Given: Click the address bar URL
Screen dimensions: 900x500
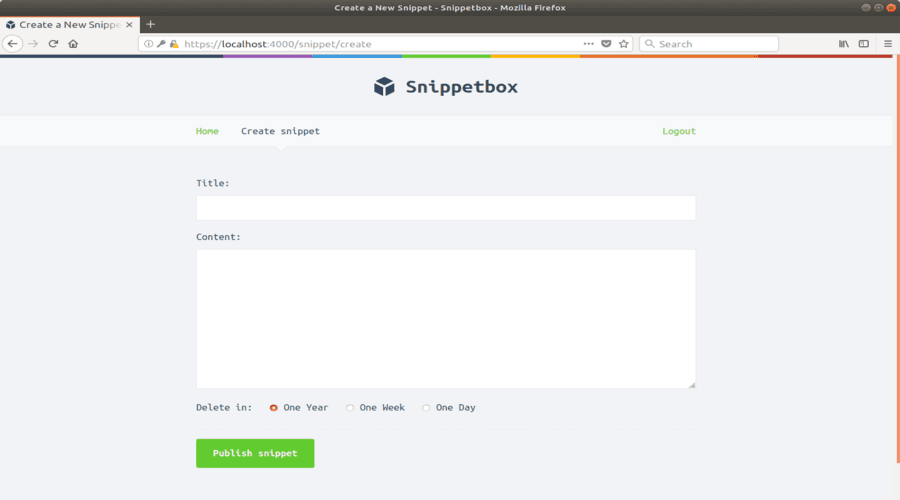Looking at the screenshot, I should (x=278, y=44).
